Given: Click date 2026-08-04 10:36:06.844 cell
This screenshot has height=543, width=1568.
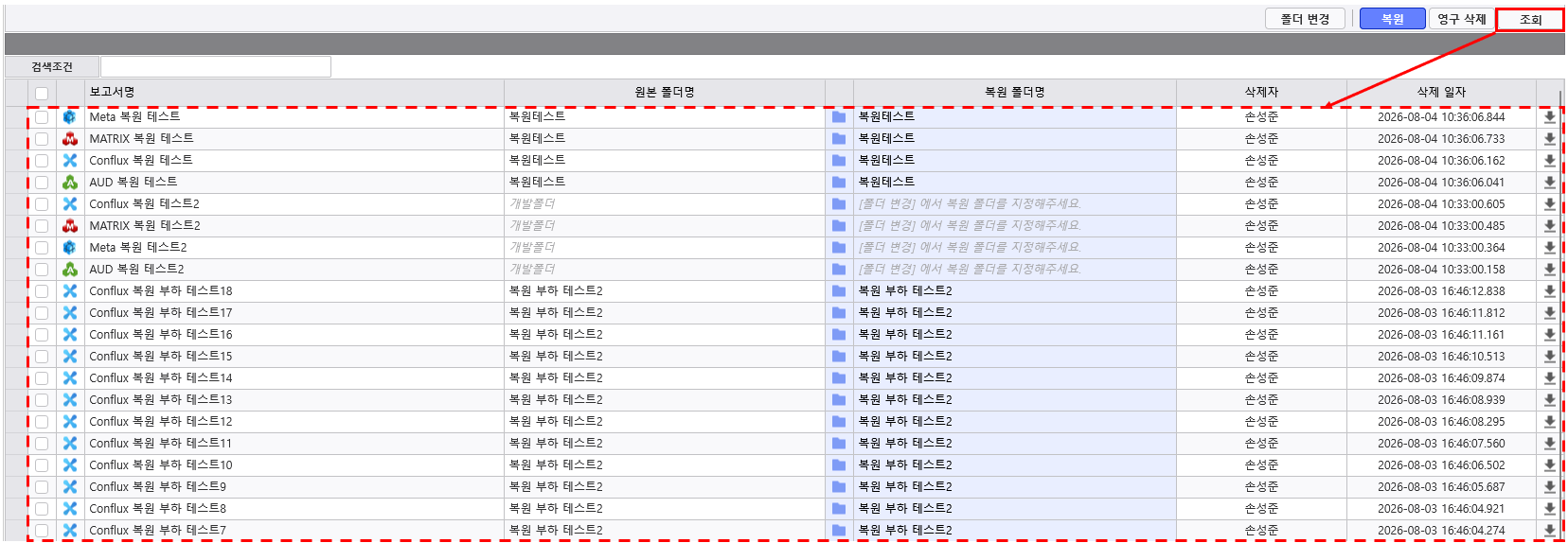Looking at the screenshot, I should pyautogui.click(x=1441, y=117).
